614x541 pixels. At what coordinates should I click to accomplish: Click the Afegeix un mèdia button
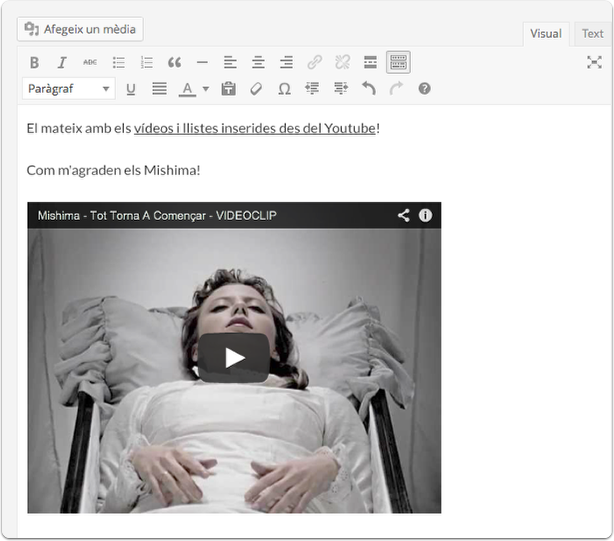tap(80, 29)
